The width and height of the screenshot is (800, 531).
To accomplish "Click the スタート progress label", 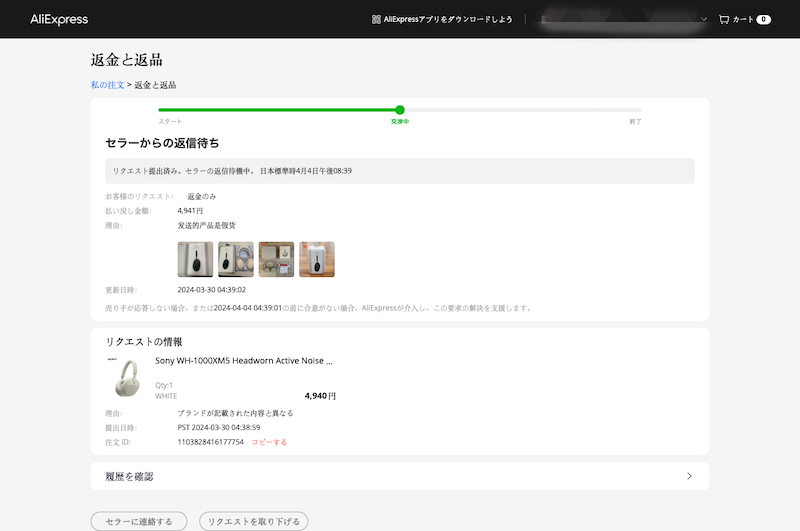I will click(170, 121).
